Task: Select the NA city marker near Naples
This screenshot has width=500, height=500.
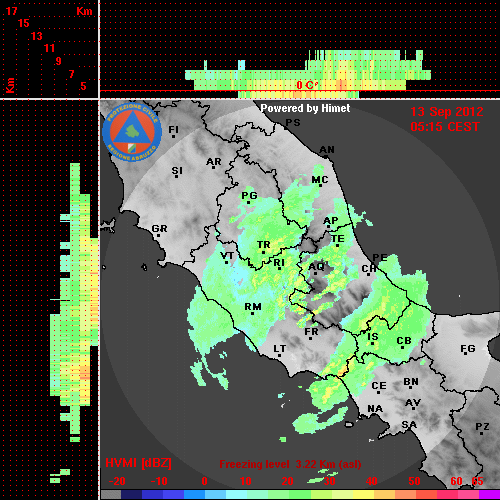Action: tap(375, 410)
